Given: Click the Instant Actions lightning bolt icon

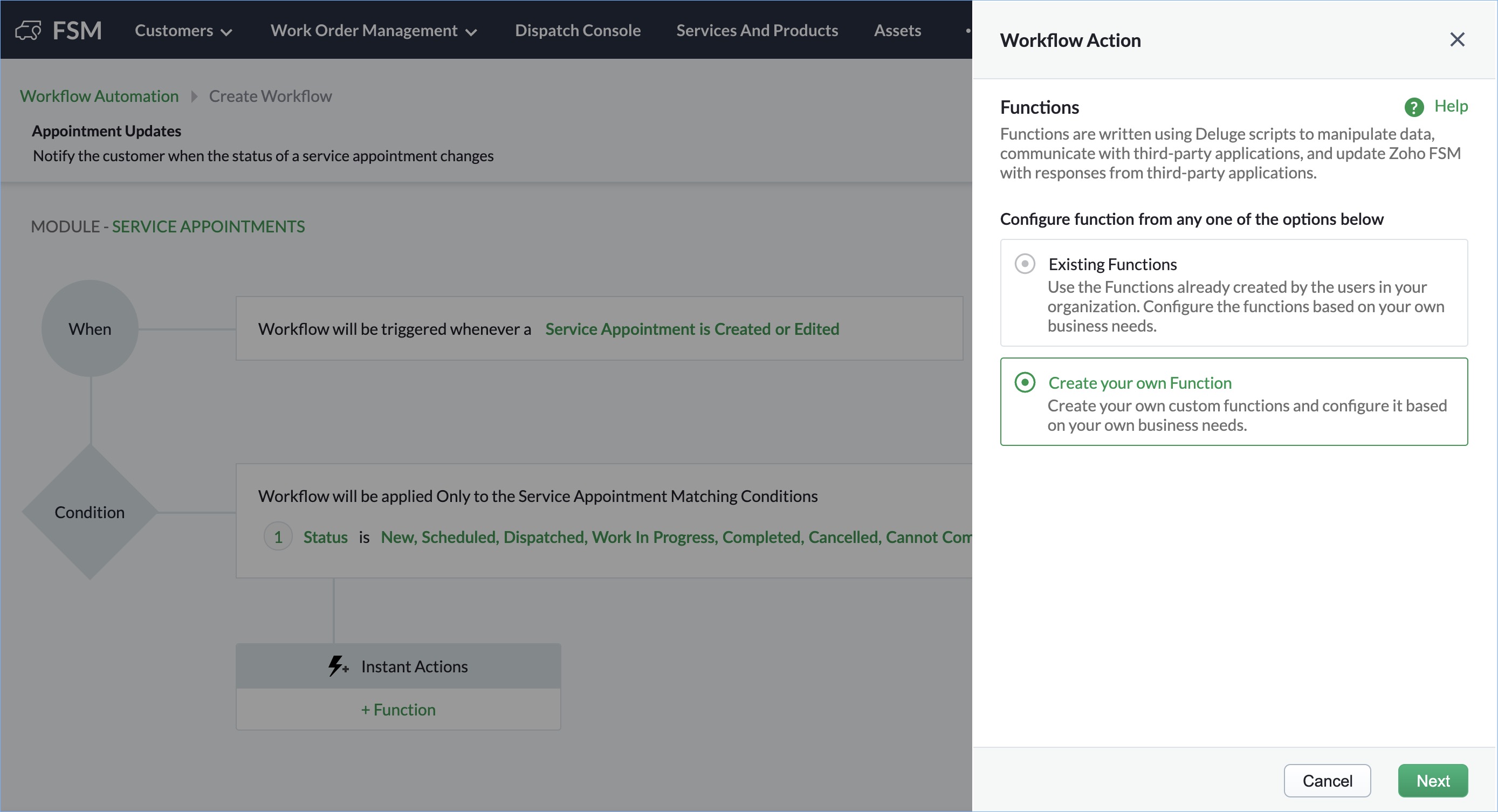Looking at the screenshot, I should [x=337, y=666].
